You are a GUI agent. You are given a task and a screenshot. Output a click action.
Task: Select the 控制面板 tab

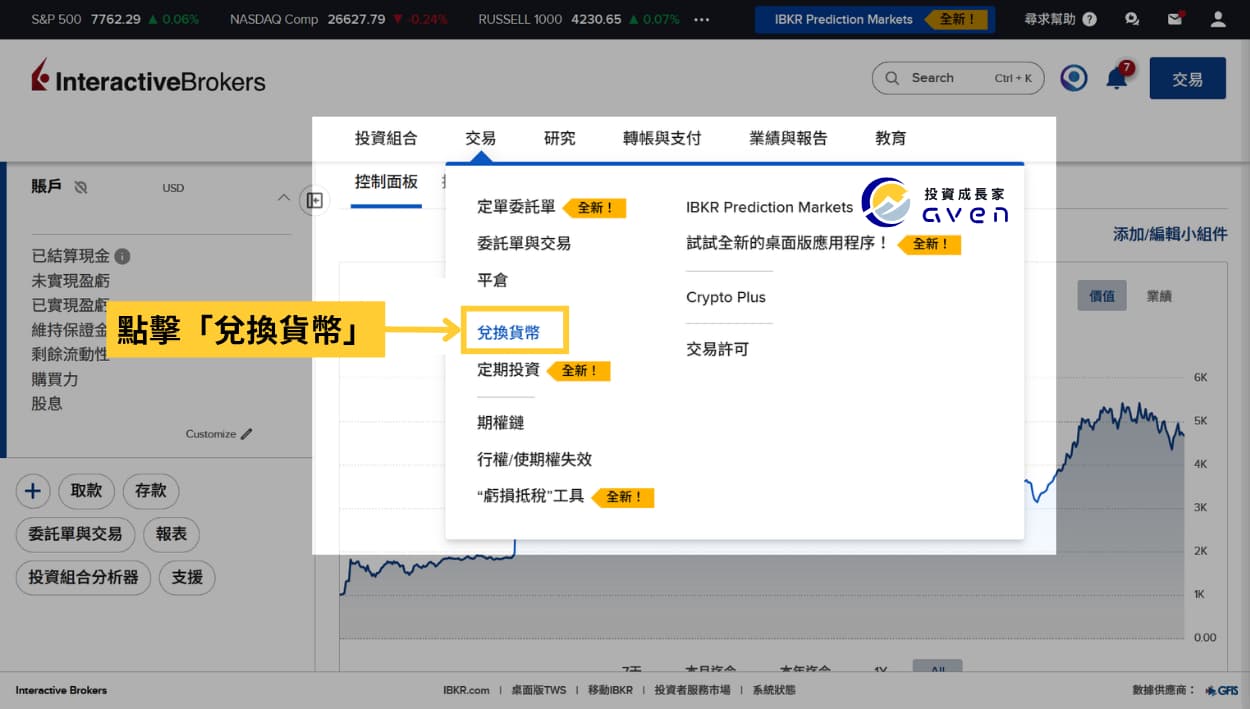pos(386,182)
